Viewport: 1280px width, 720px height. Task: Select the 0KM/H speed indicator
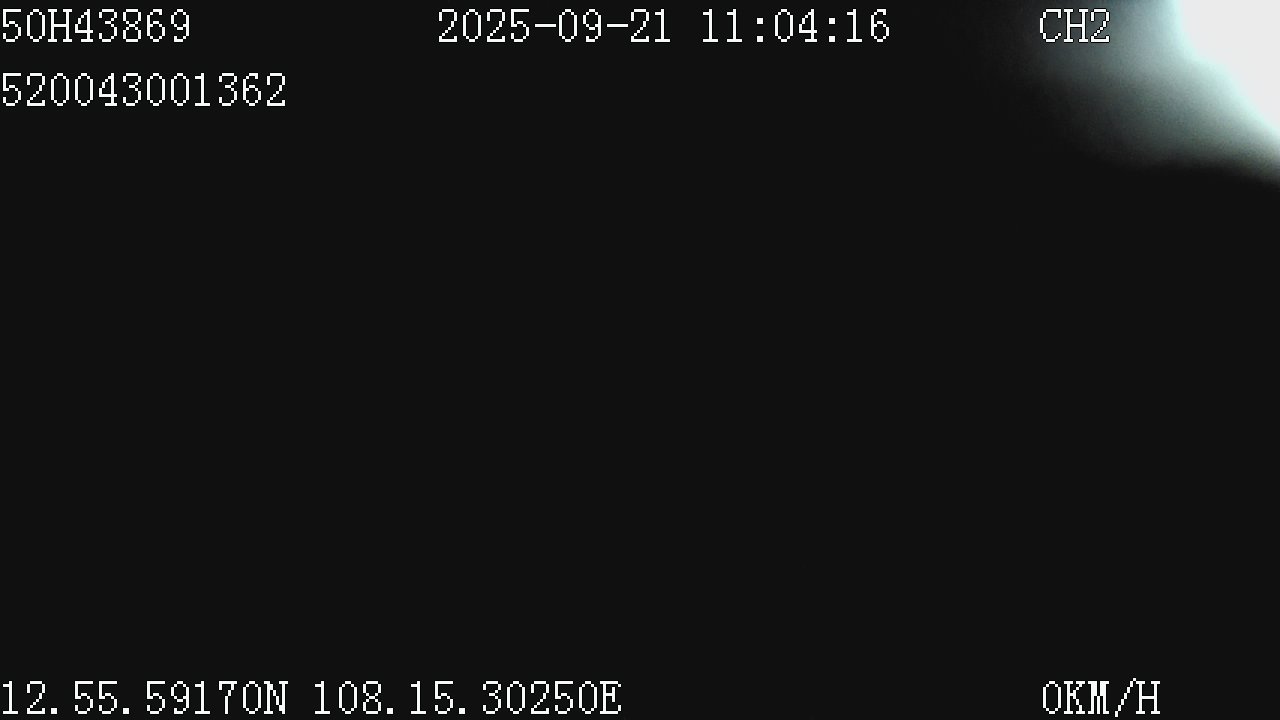pyautogui.click(x=1100, y=698)
